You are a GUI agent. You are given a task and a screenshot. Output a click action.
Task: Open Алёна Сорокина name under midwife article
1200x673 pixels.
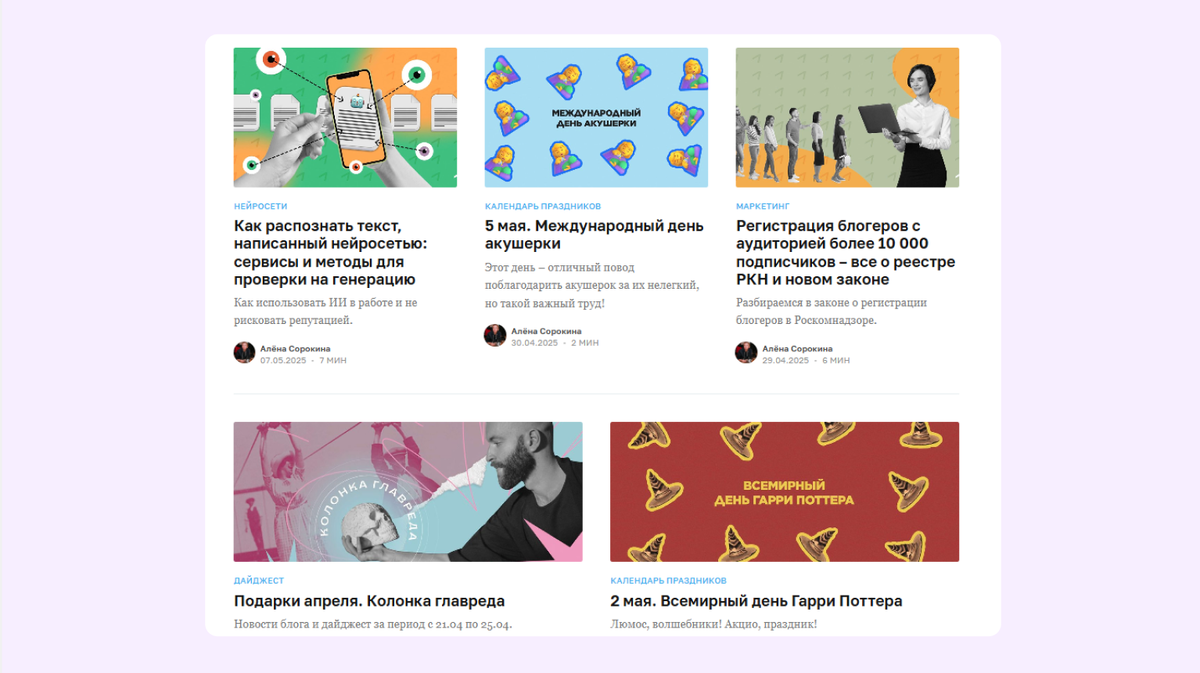[x=546, y=331]
